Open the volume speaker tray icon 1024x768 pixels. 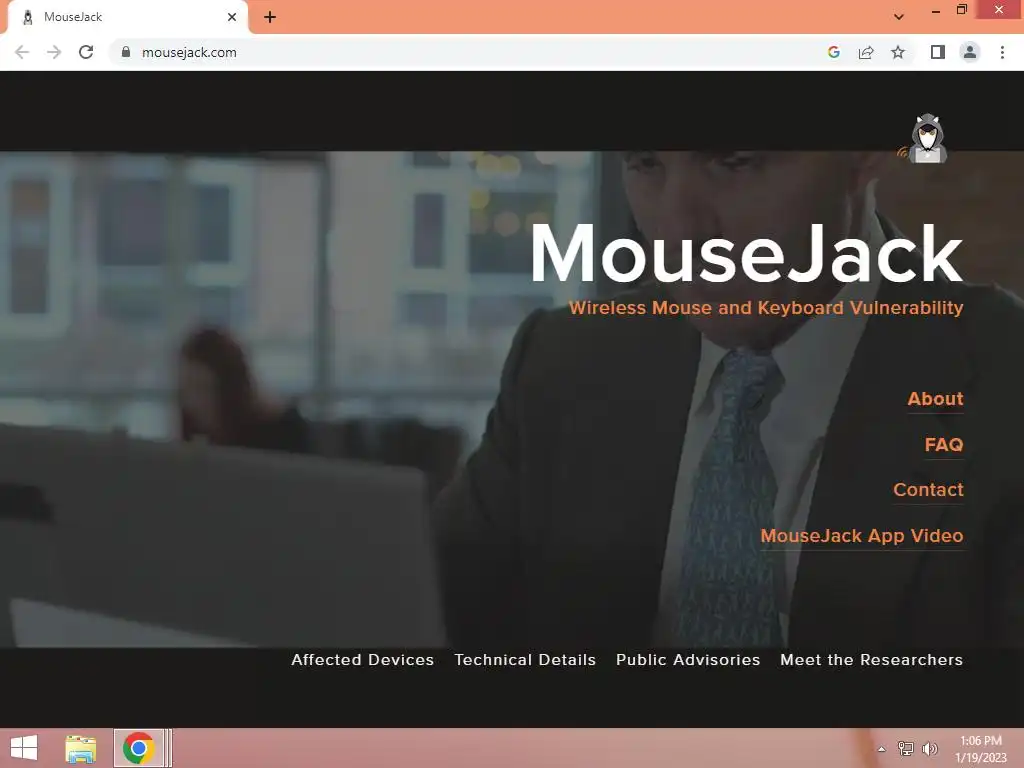tap(929, 748)
